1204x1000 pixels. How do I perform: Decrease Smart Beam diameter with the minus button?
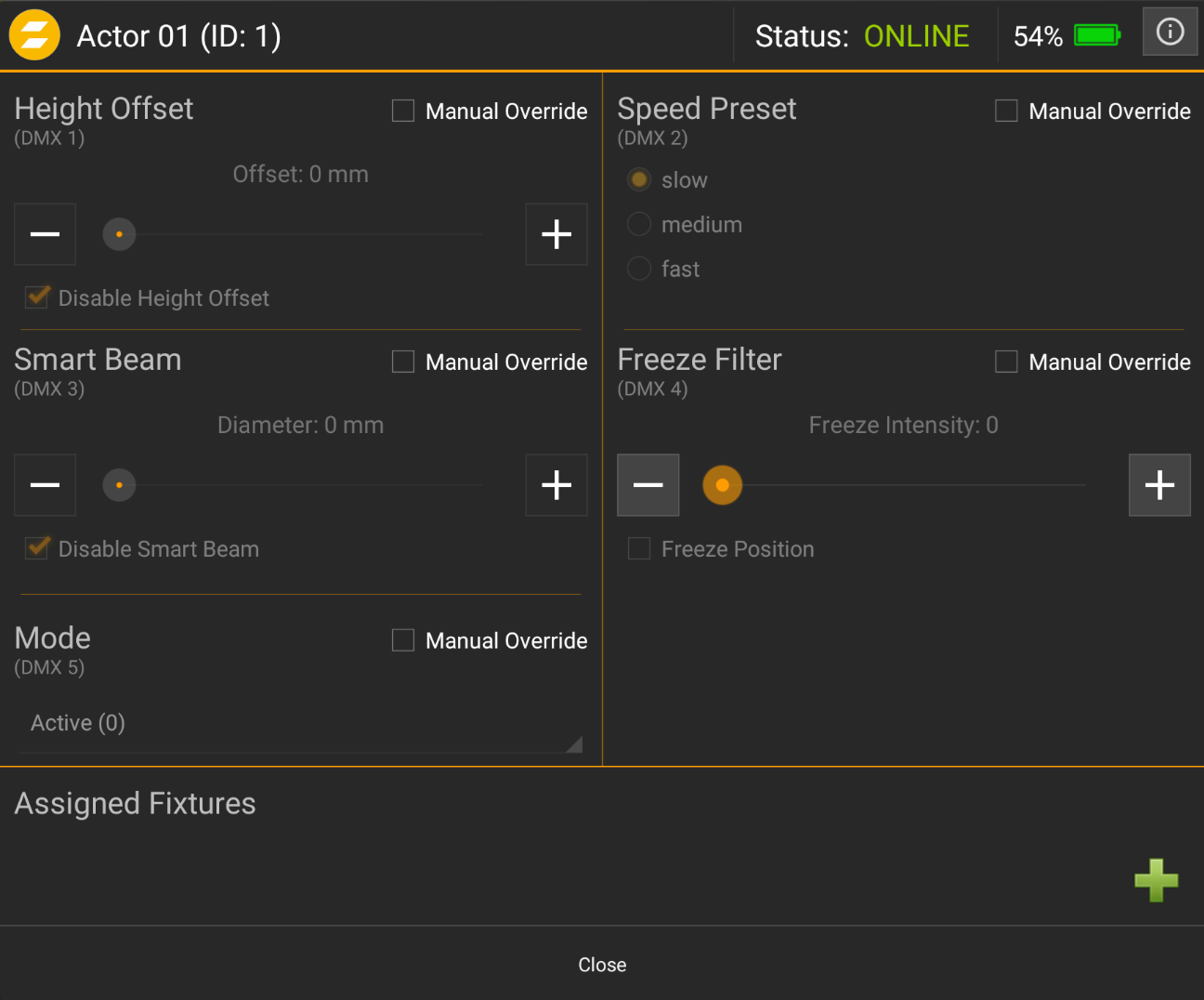(45, 484)
